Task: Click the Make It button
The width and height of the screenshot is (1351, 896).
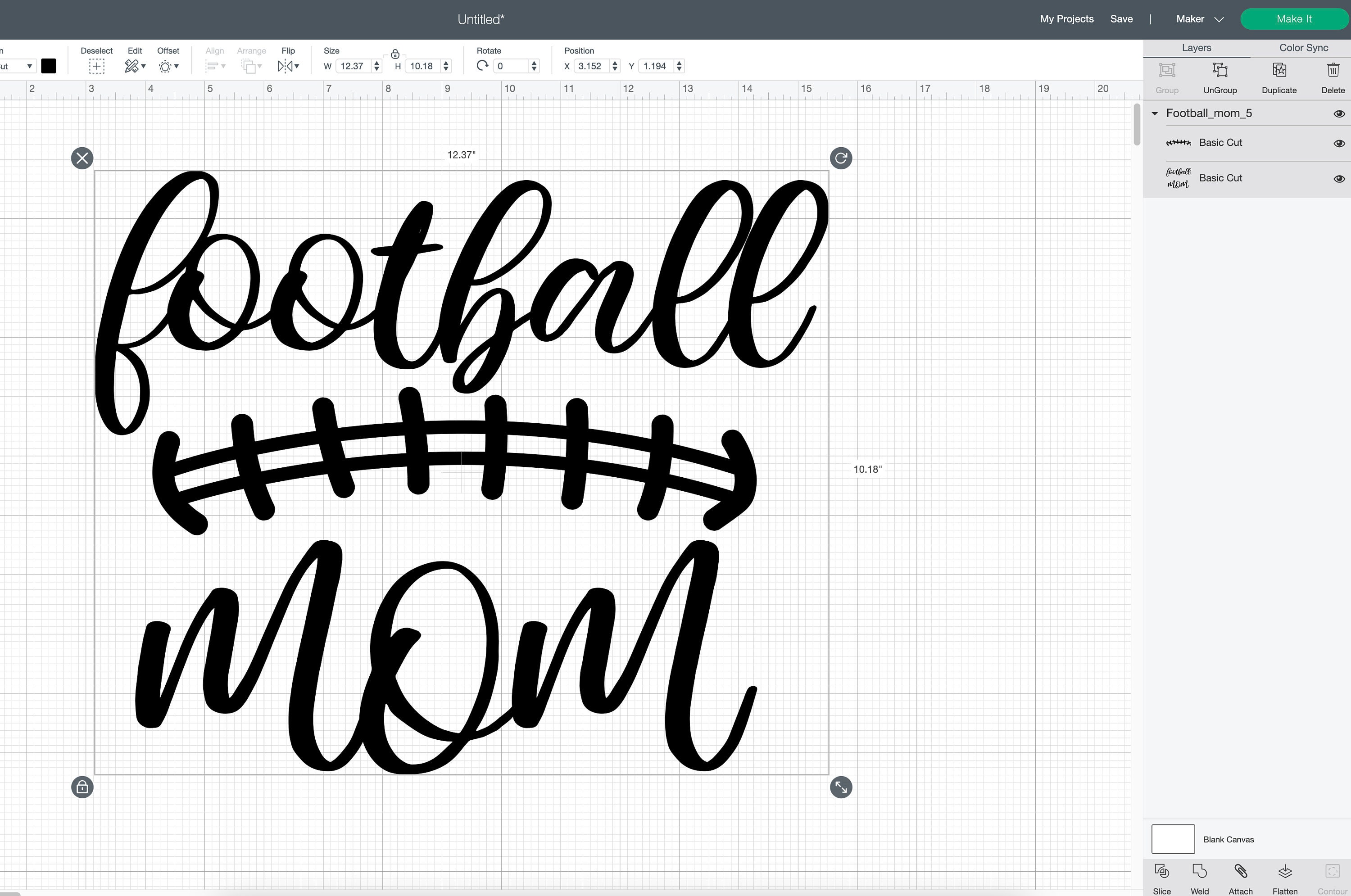Action: coord(1294,19)
